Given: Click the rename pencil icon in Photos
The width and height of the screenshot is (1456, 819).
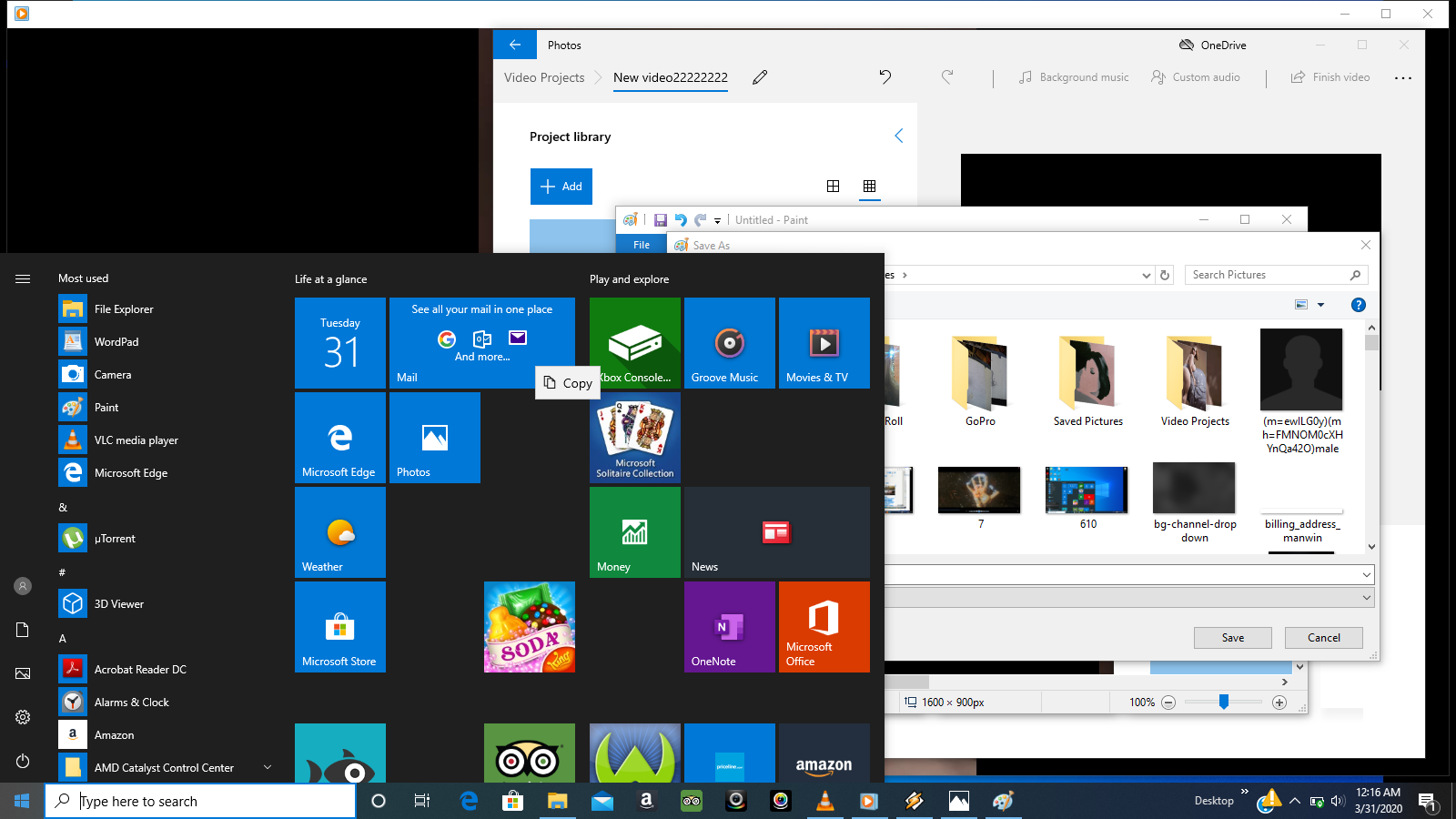Looking at the screenshot, I should click(760, 77).
